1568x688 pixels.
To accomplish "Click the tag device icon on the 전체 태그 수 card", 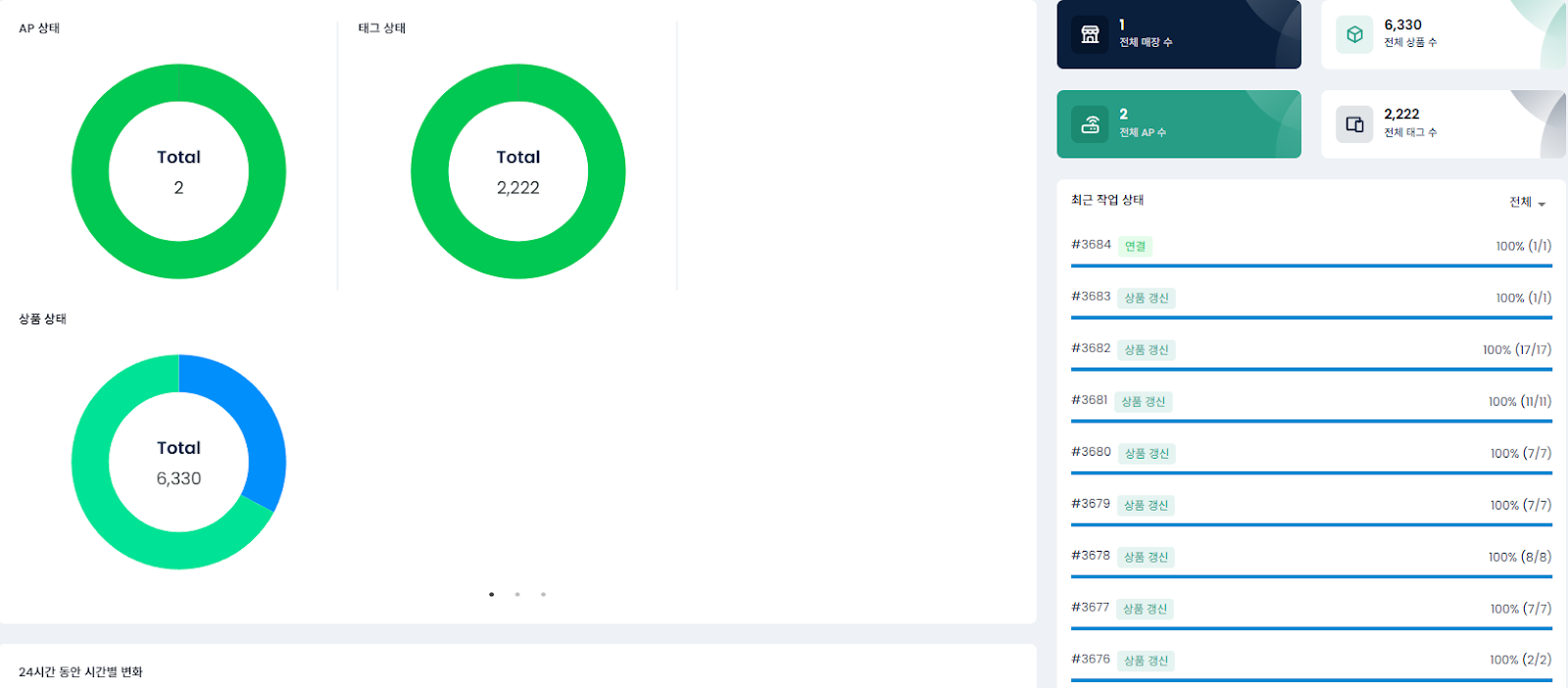I will point(1354,124).
